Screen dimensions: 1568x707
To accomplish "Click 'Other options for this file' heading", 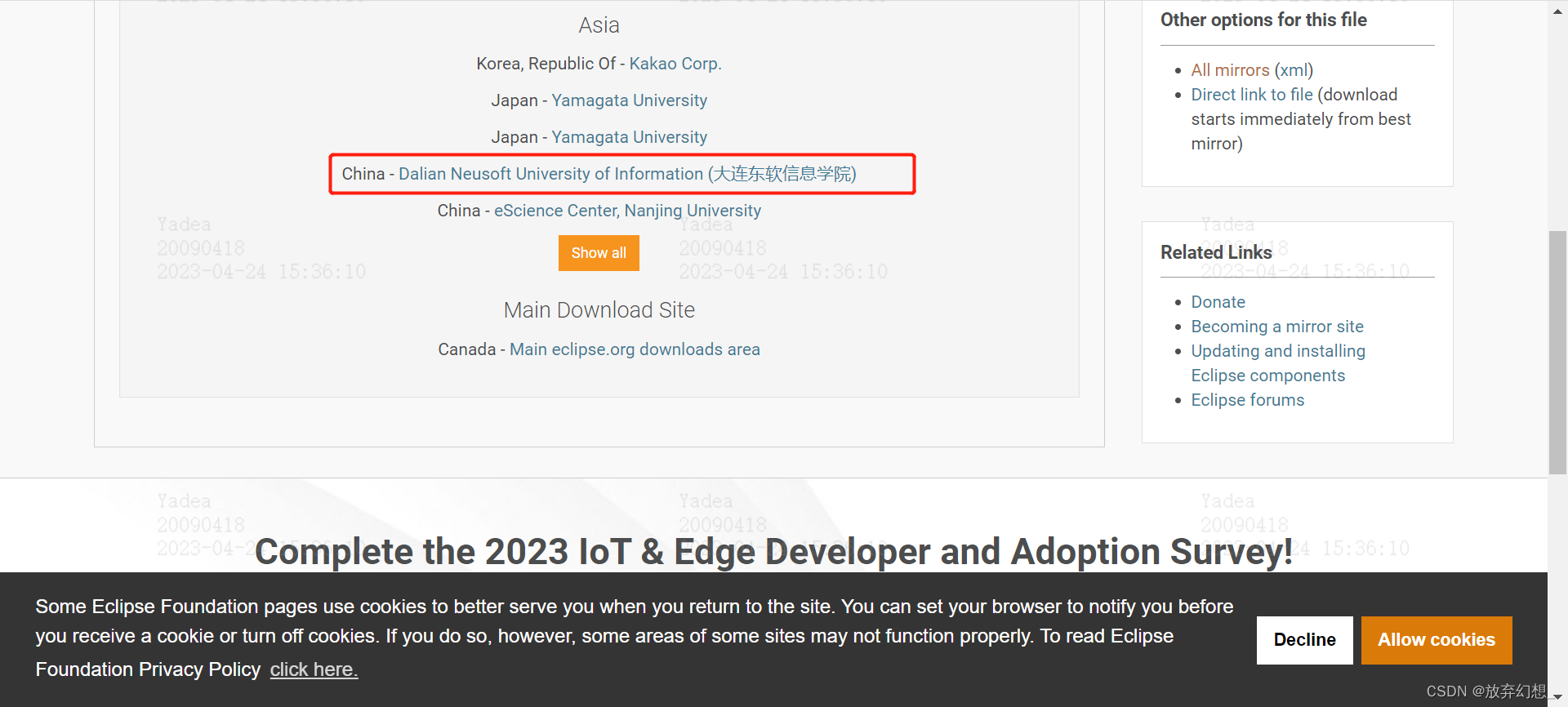I will (x=1263, y=20).
